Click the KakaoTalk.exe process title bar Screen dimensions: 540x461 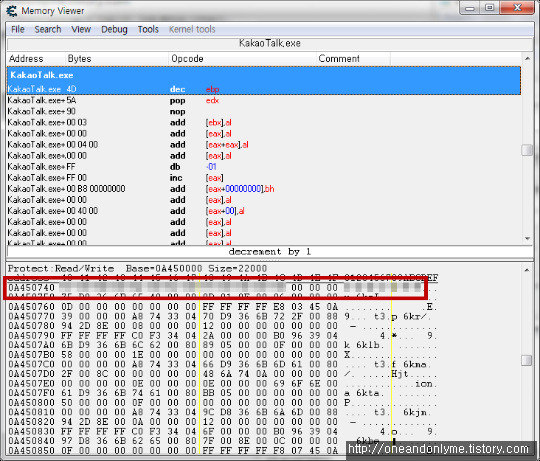tap(270, 43)
